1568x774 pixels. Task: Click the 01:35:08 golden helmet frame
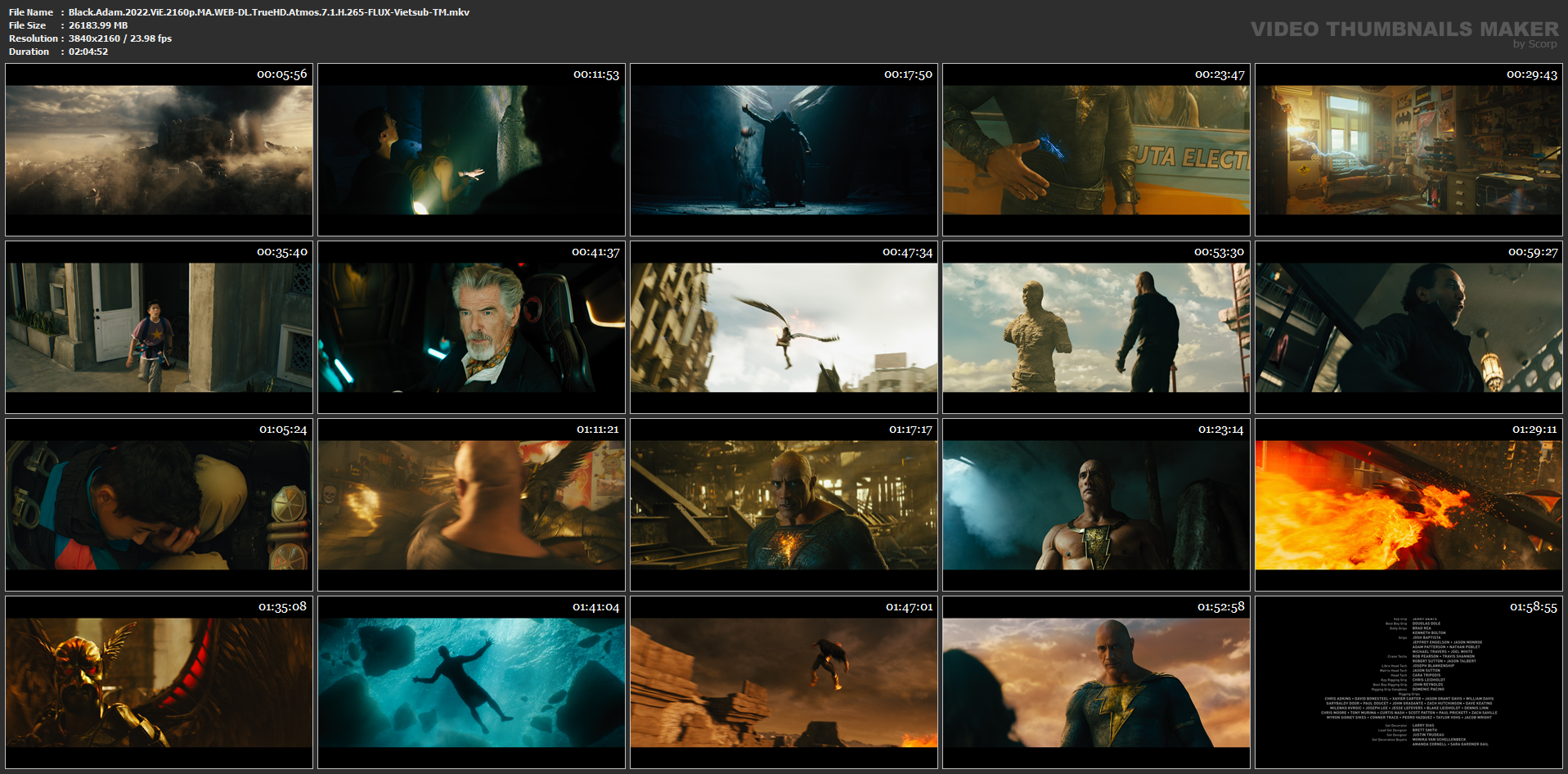pos(159,682)
